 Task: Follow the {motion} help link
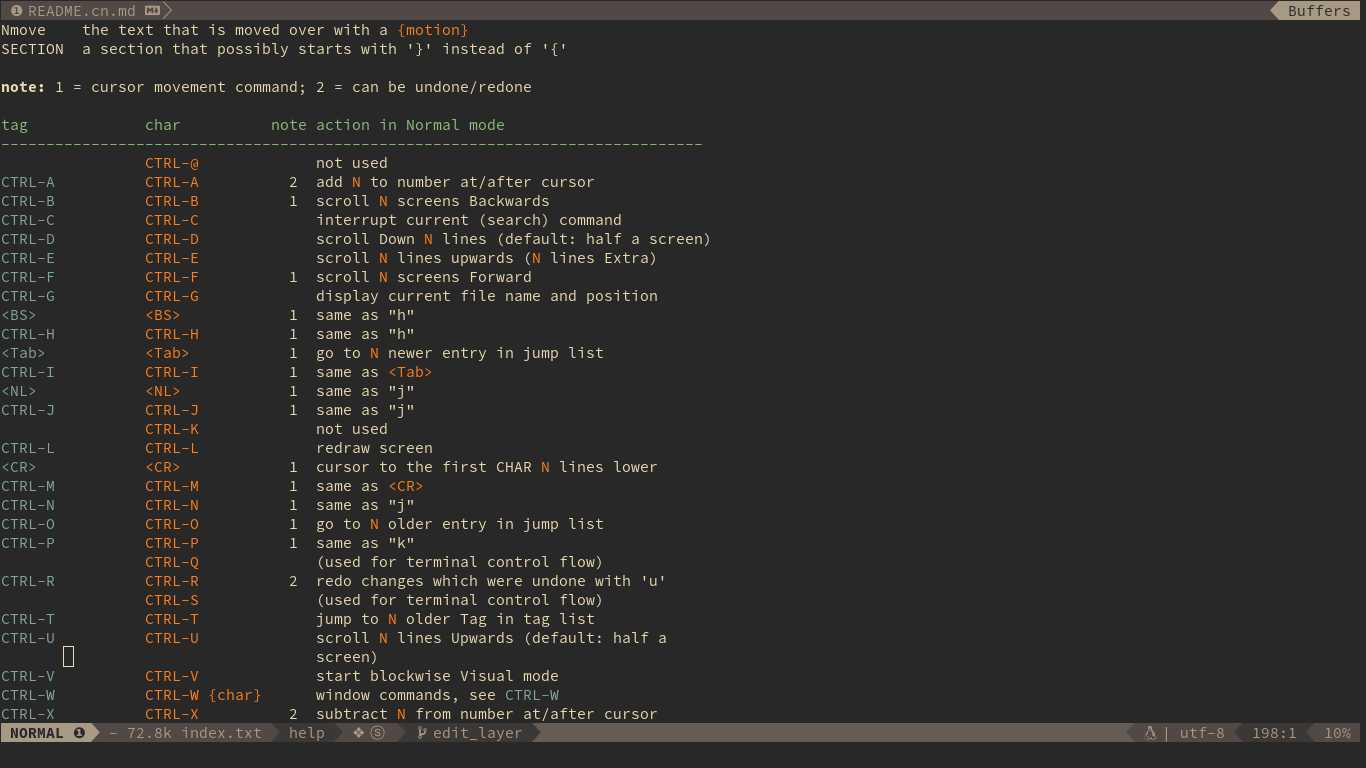click(x=433, y=30)
